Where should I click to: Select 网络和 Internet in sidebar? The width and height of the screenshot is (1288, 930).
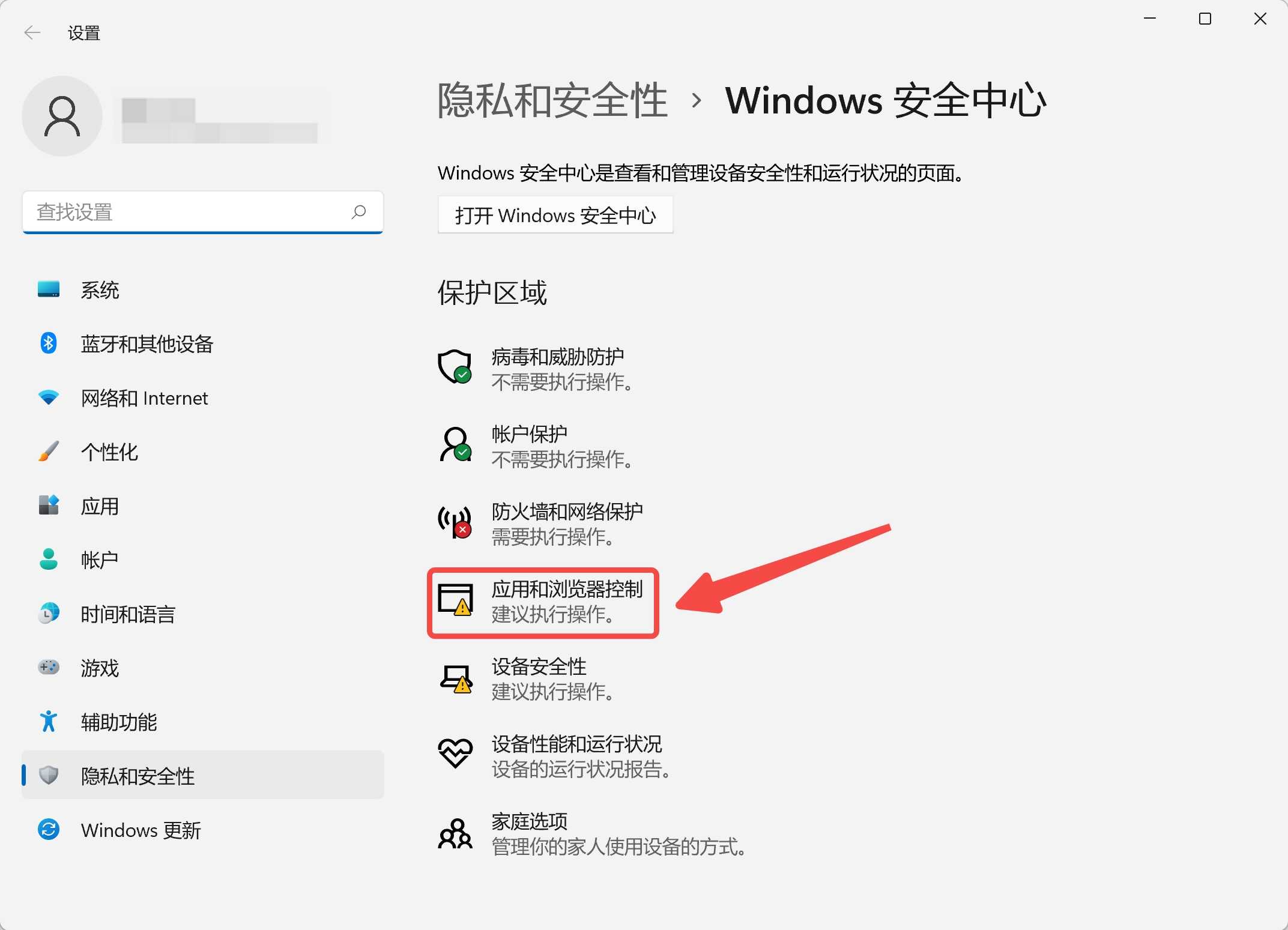click(x=203, y=398)
